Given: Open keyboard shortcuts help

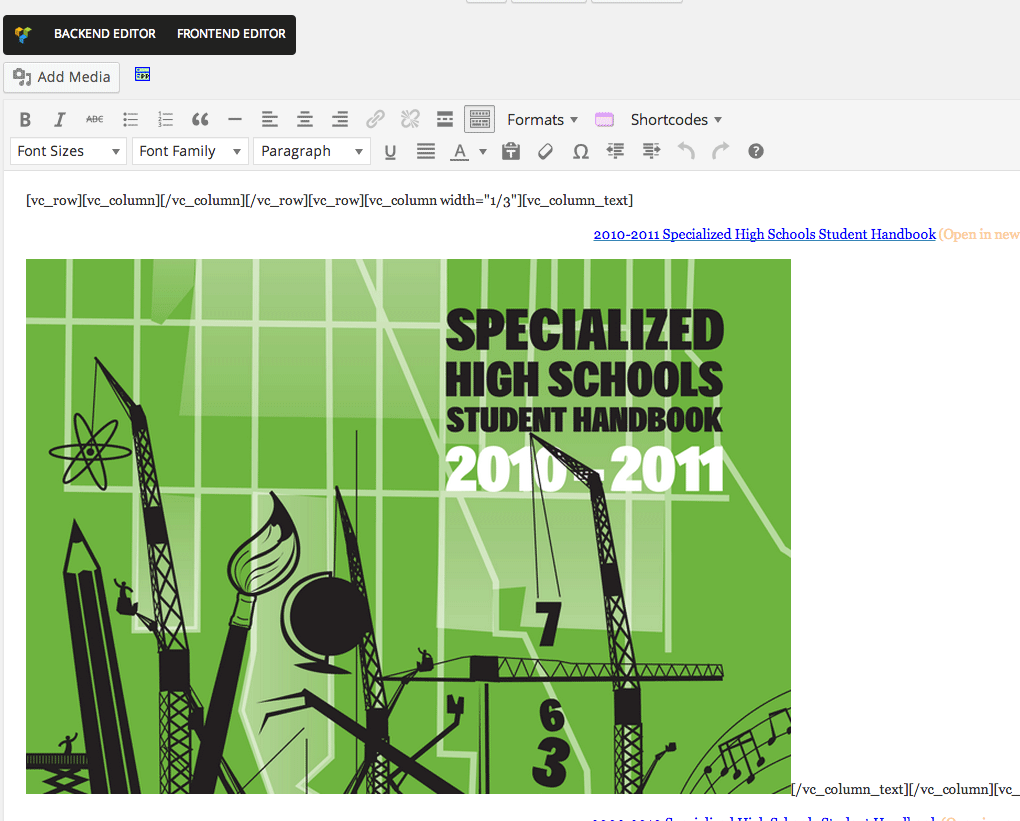Looking at the screenshot, I should coord(755,152).
